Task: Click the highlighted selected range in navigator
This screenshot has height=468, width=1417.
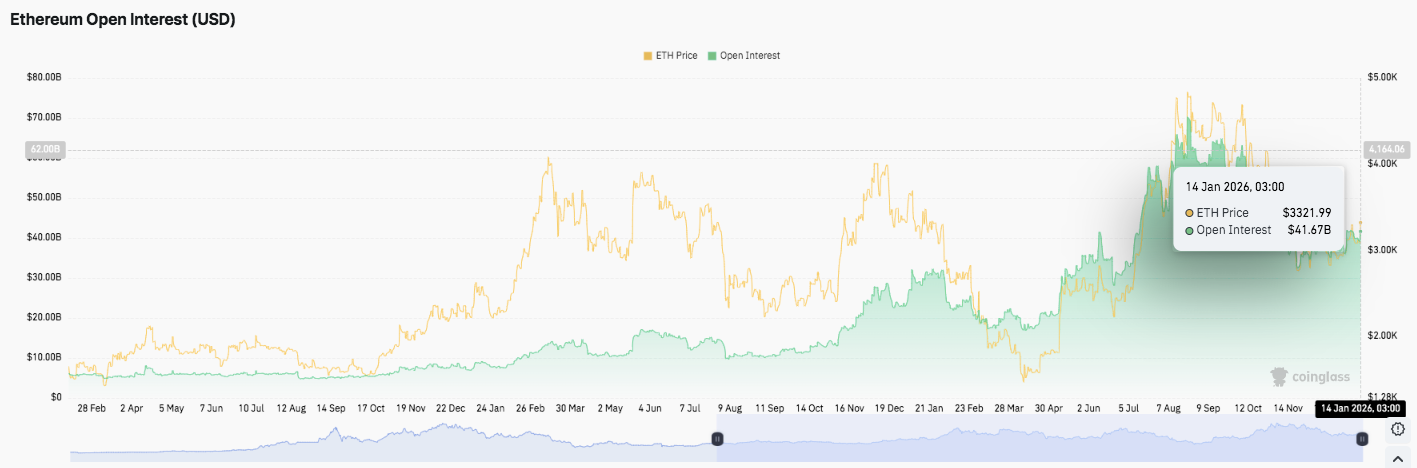Action: tap(1040, 440)
